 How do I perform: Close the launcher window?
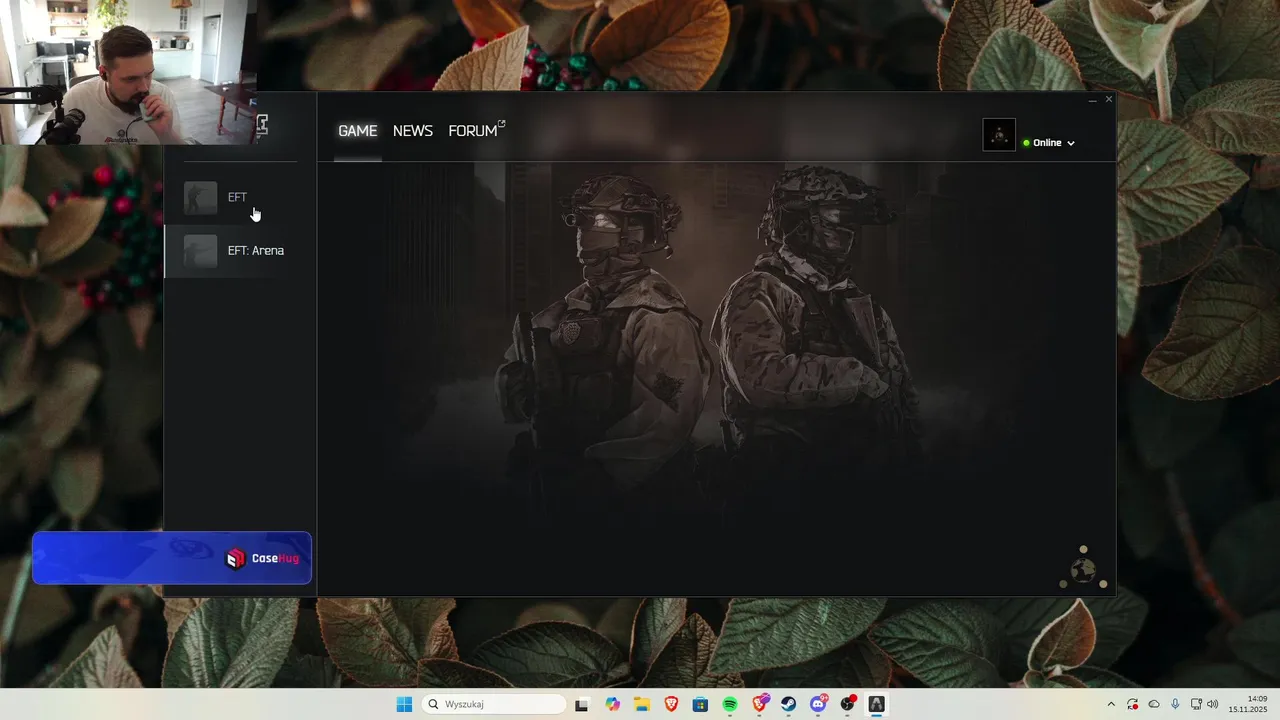coord(1108,100)
